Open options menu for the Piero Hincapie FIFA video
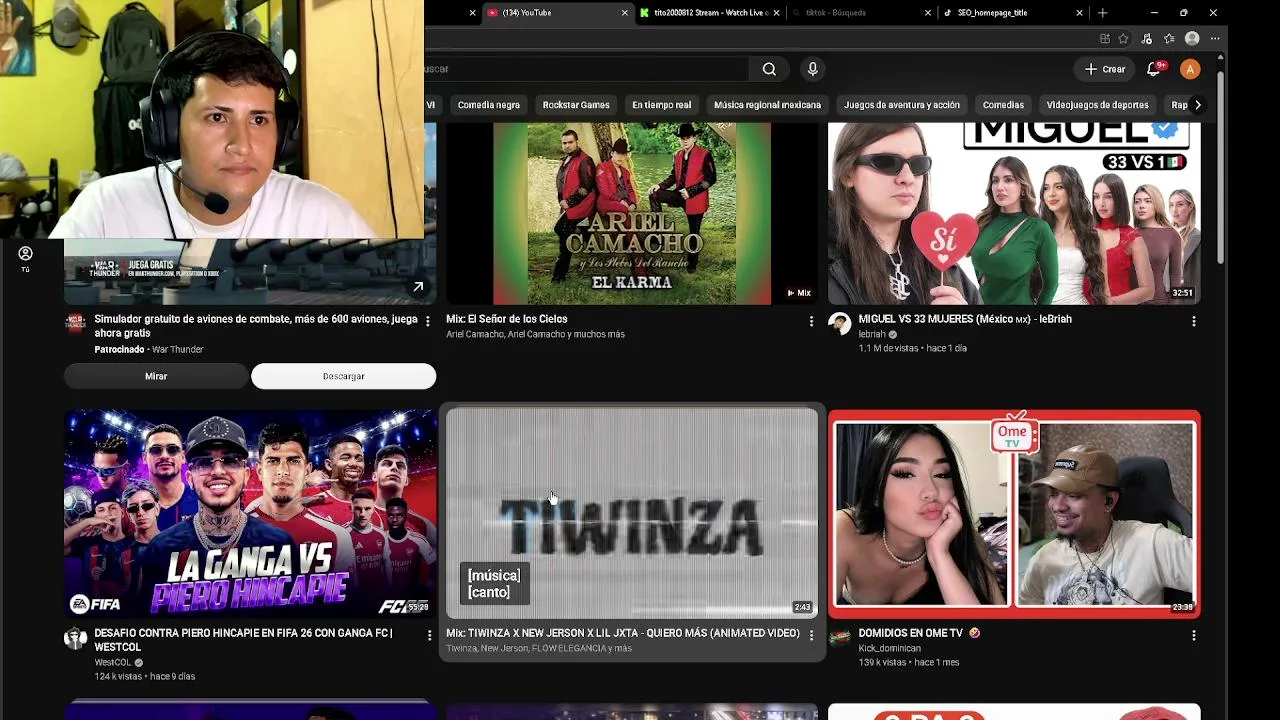 point(429,635)
